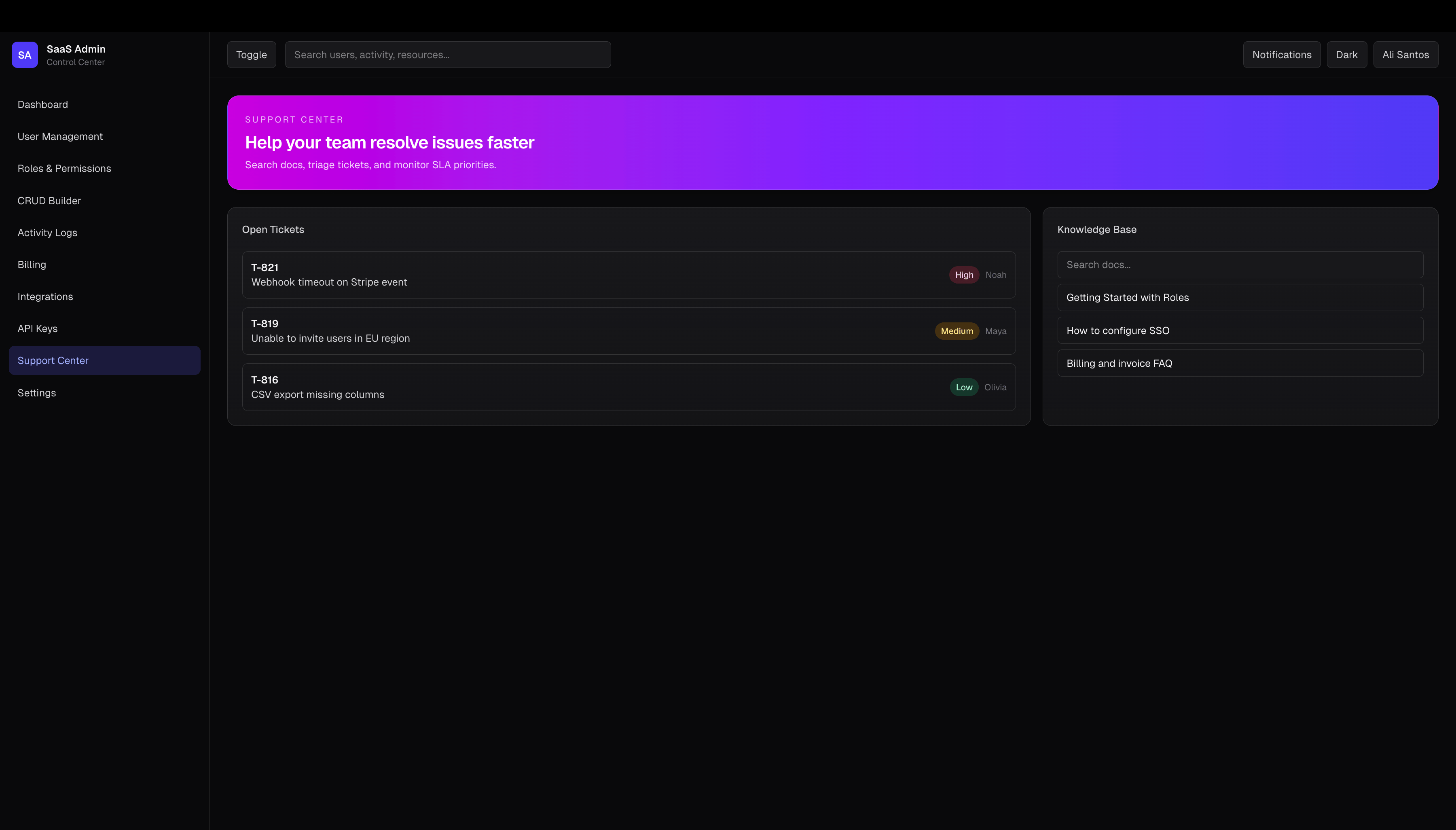This screenshot has width=1456, height=830.
Task: Open ticket T-821 Webhook timeout
Action: click(x=629, y=275)
